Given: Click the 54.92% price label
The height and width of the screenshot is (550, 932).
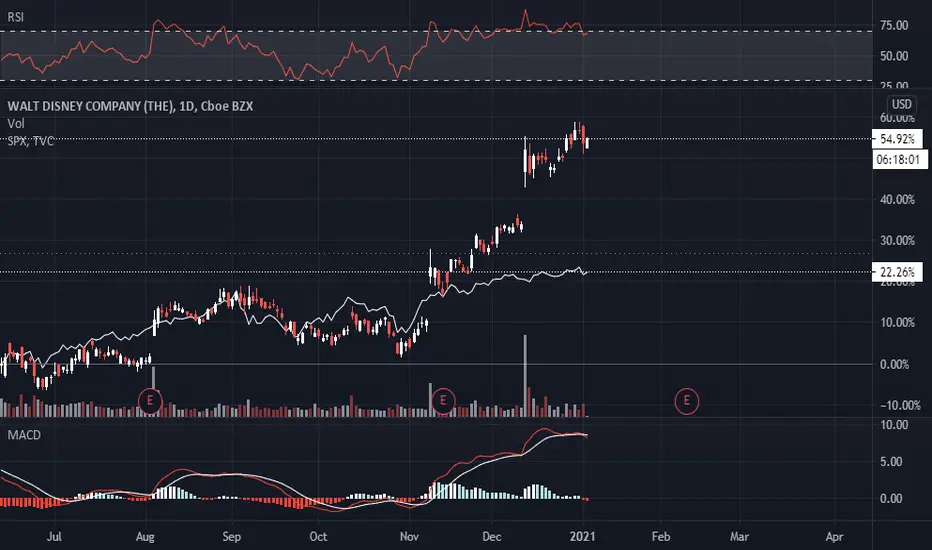Looking at the screenshot, I should [897, 139].
